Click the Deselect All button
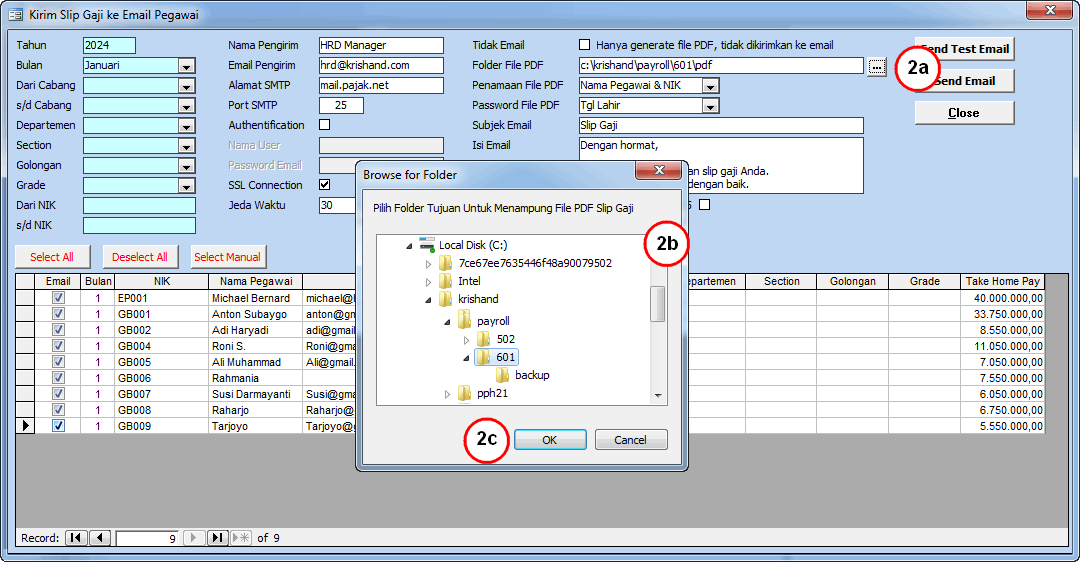This screenshot has width=1080, height=562. (140, 257)
